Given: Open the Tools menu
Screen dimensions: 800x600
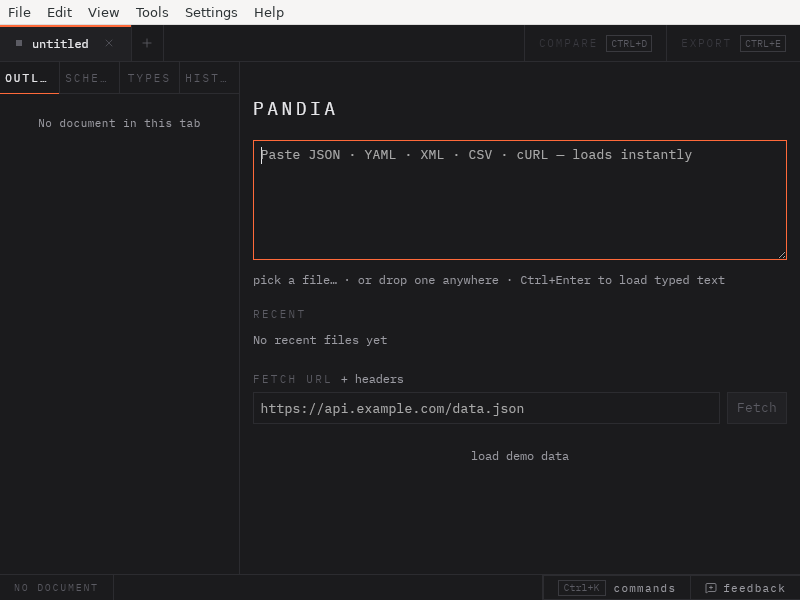Looking at the screenshot, I should pyautogui.click(x=152, y=12).
